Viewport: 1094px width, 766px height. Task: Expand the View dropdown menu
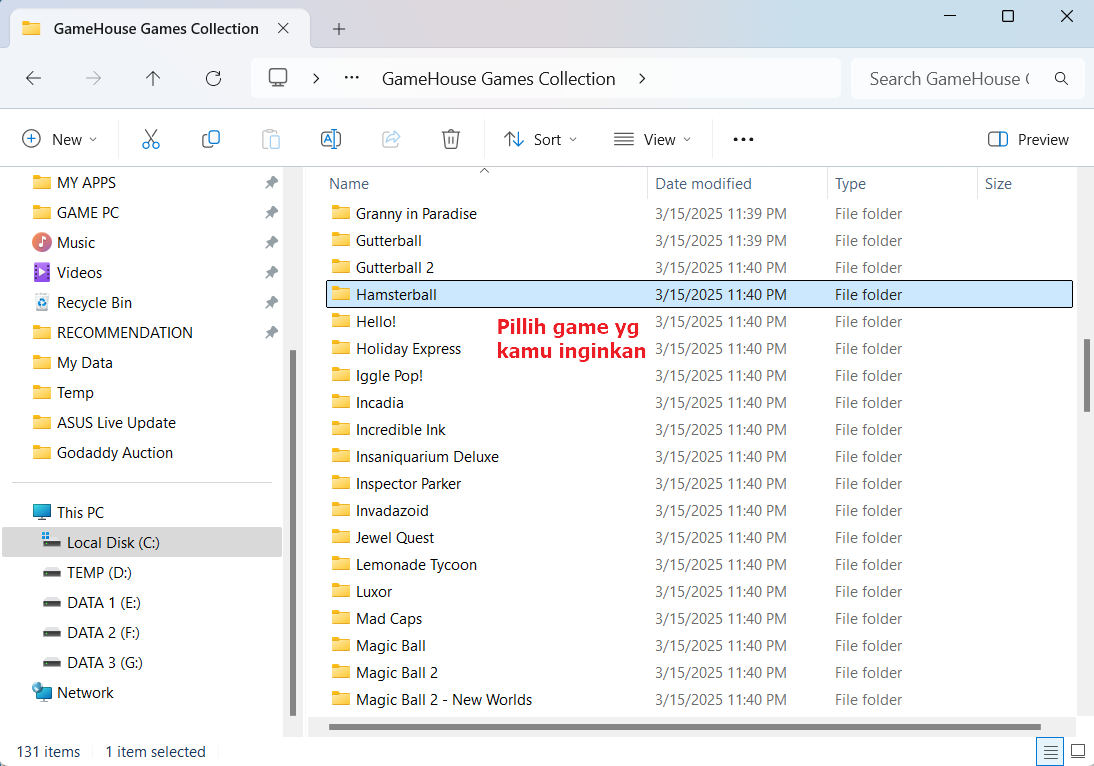[x=653, y=140]
